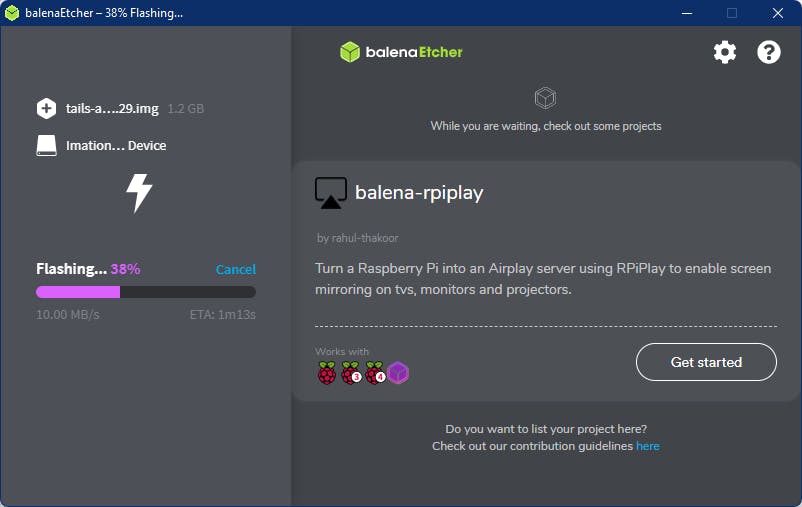Click the balena-rpiplay Airplay screen icon
This screenshot has height=507, width=802.
point(331,193)
